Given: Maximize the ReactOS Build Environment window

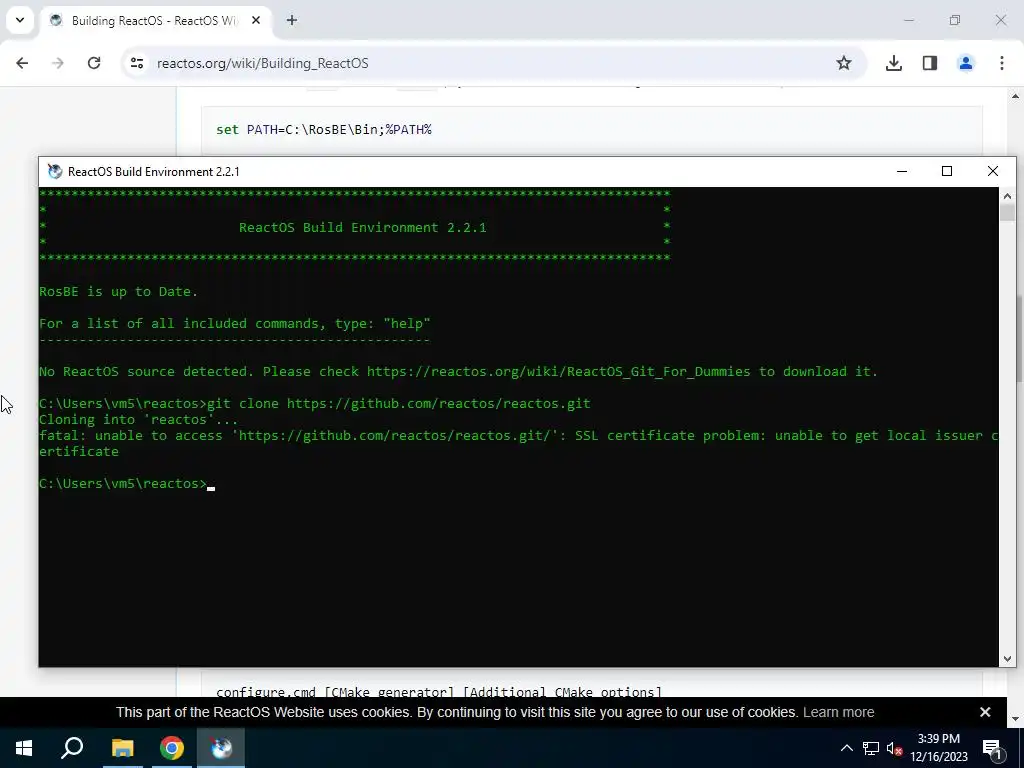Looking at the screenshot, I should 947,171.
